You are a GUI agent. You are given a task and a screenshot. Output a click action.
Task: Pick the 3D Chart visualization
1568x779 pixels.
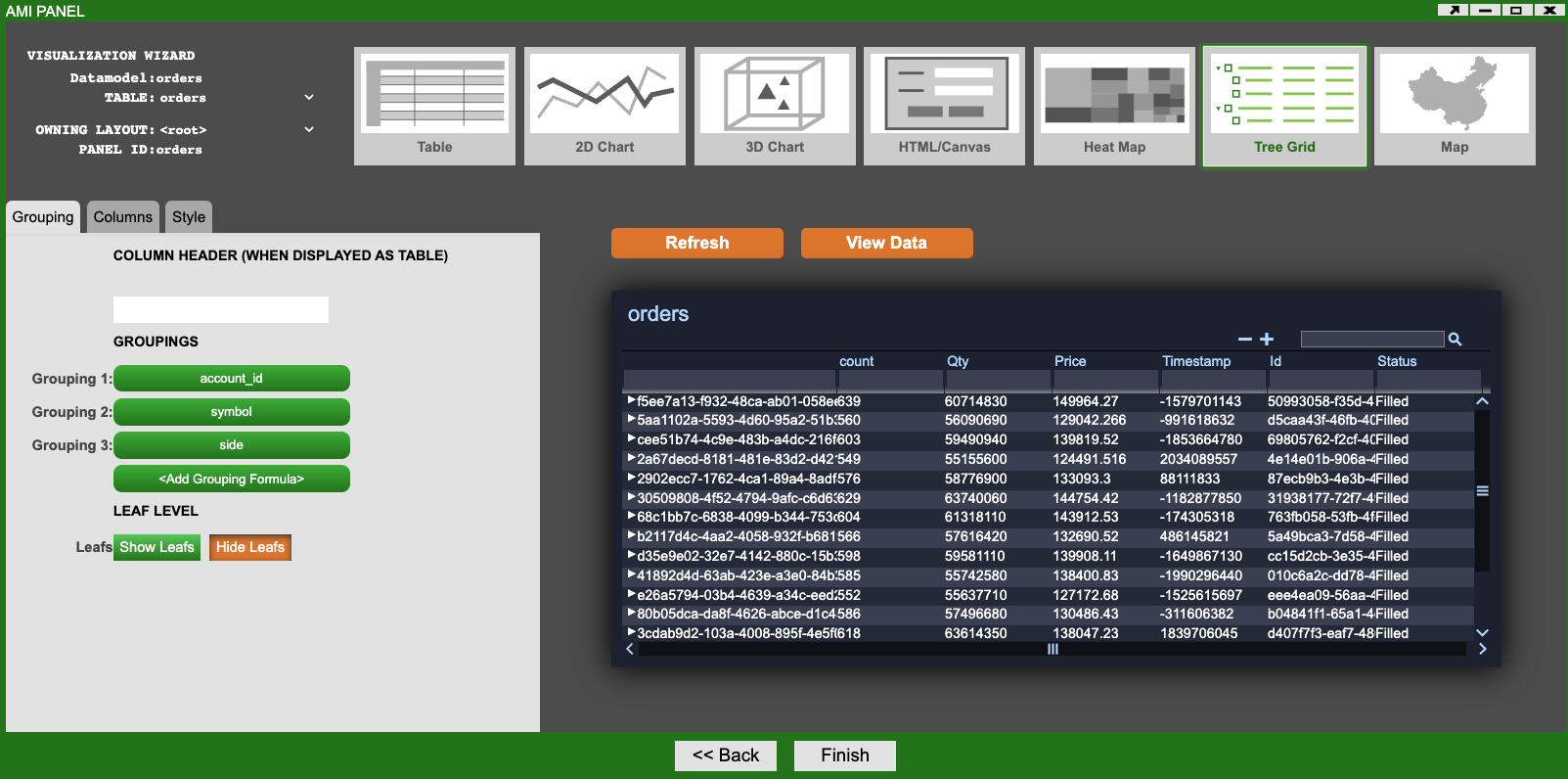click(775, 106)
